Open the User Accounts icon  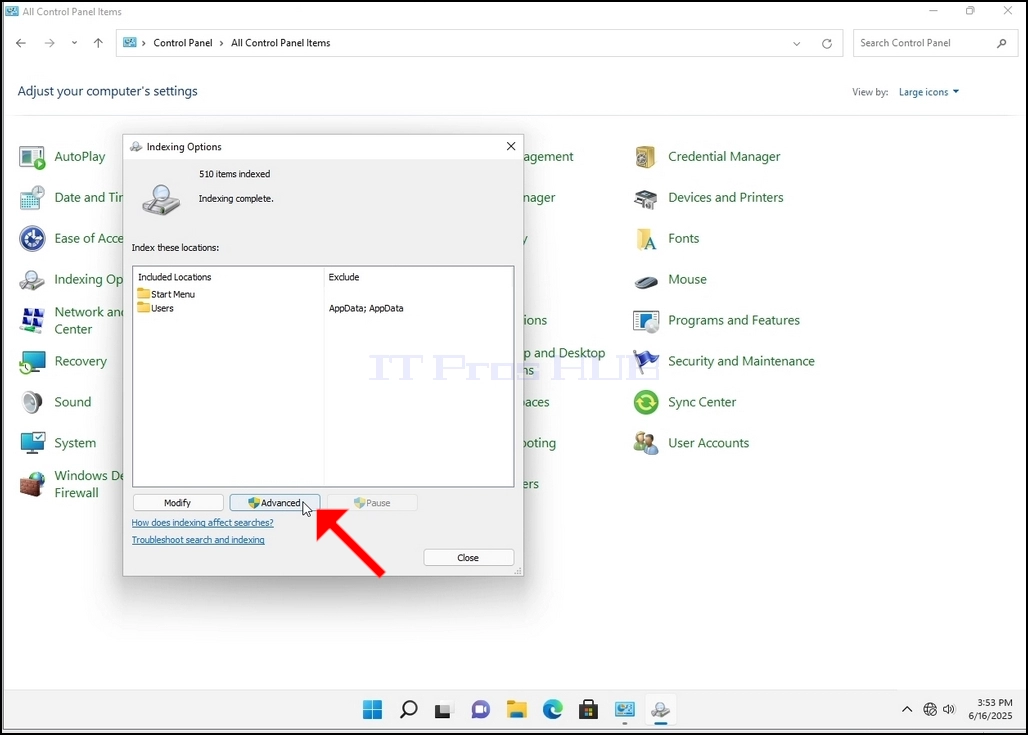pos(646,443)
